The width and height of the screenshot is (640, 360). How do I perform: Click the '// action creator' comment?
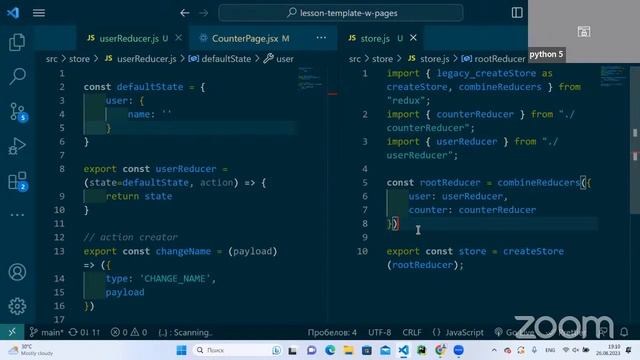click(131, 237)
